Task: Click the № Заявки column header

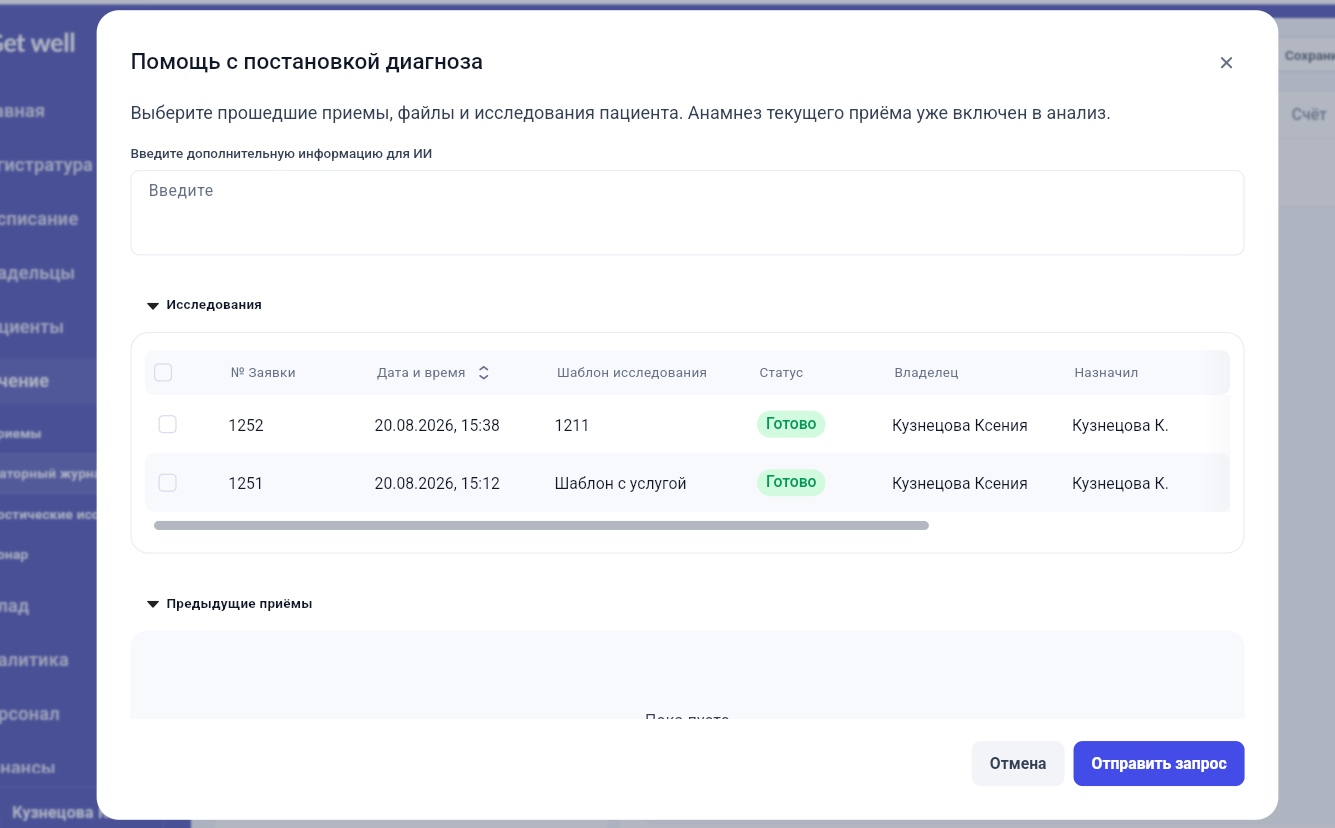Action: [x=263, y=373]
